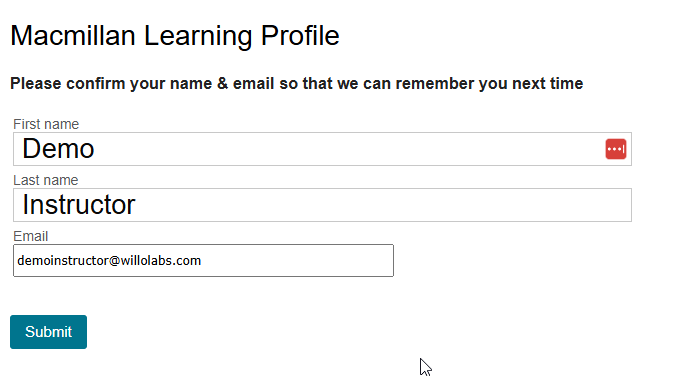Screen dimensions: 684x376
Task: Click the word "Learning" in the heading
Action: 198,37
